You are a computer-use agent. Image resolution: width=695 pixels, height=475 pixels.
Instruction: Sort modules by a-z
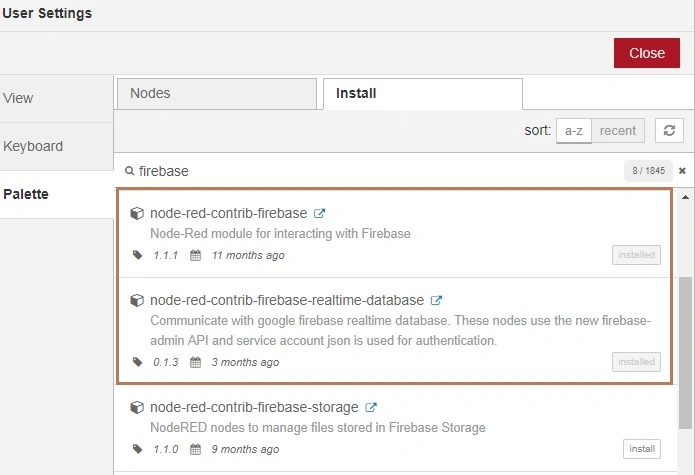[574, 131]
